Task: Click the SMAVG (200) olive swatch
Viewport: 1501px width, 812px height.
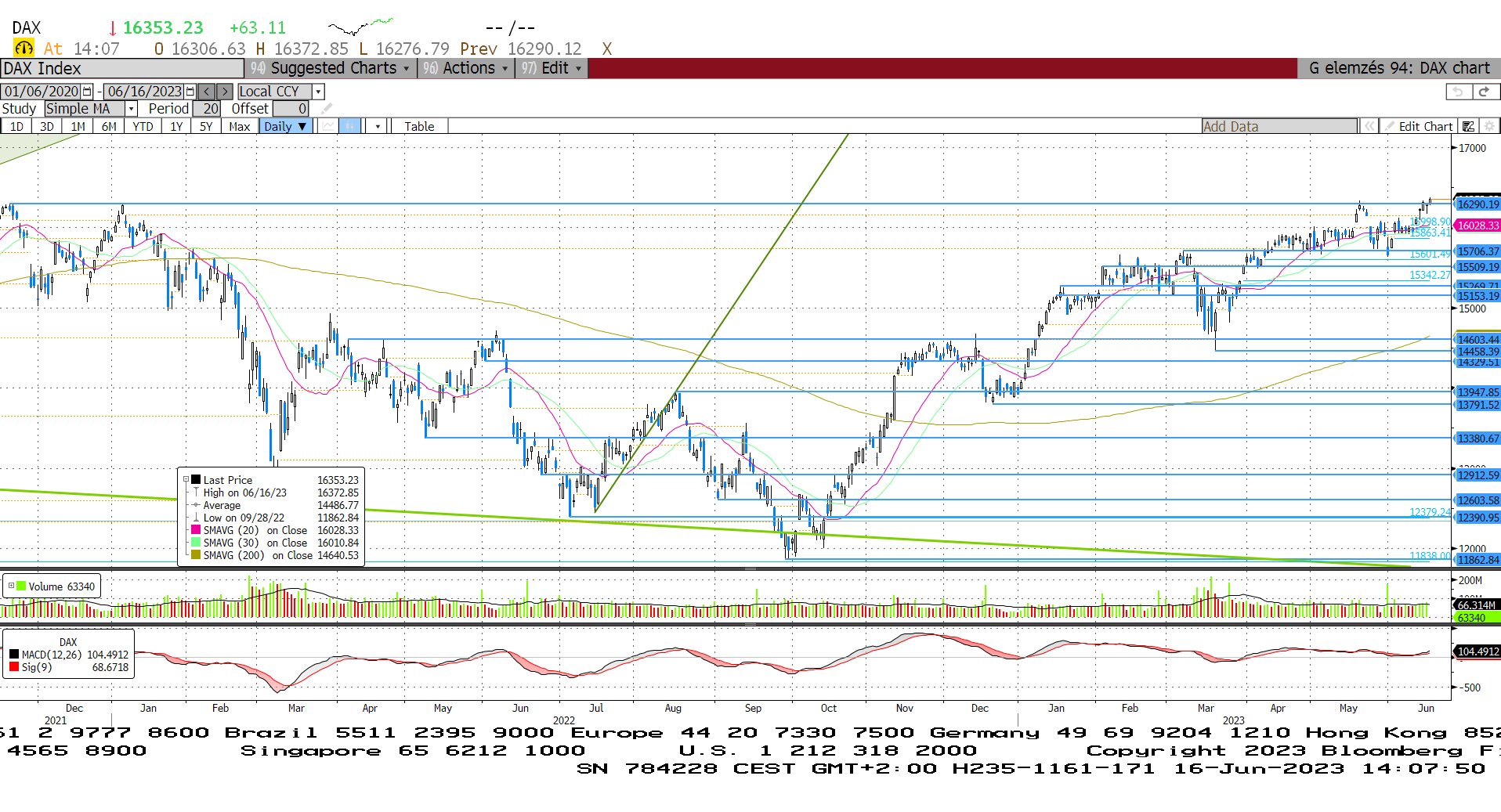Action: (196, 555)
